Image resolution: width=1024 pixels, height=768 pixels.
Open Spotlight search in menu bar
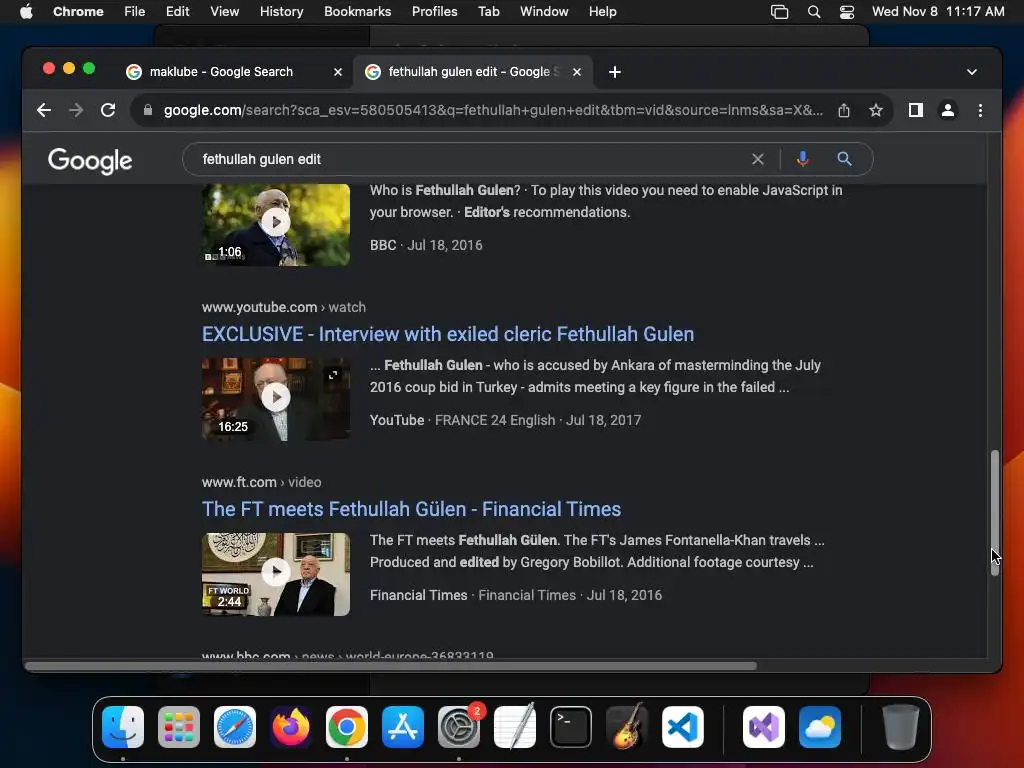click(x=814, y=12)
